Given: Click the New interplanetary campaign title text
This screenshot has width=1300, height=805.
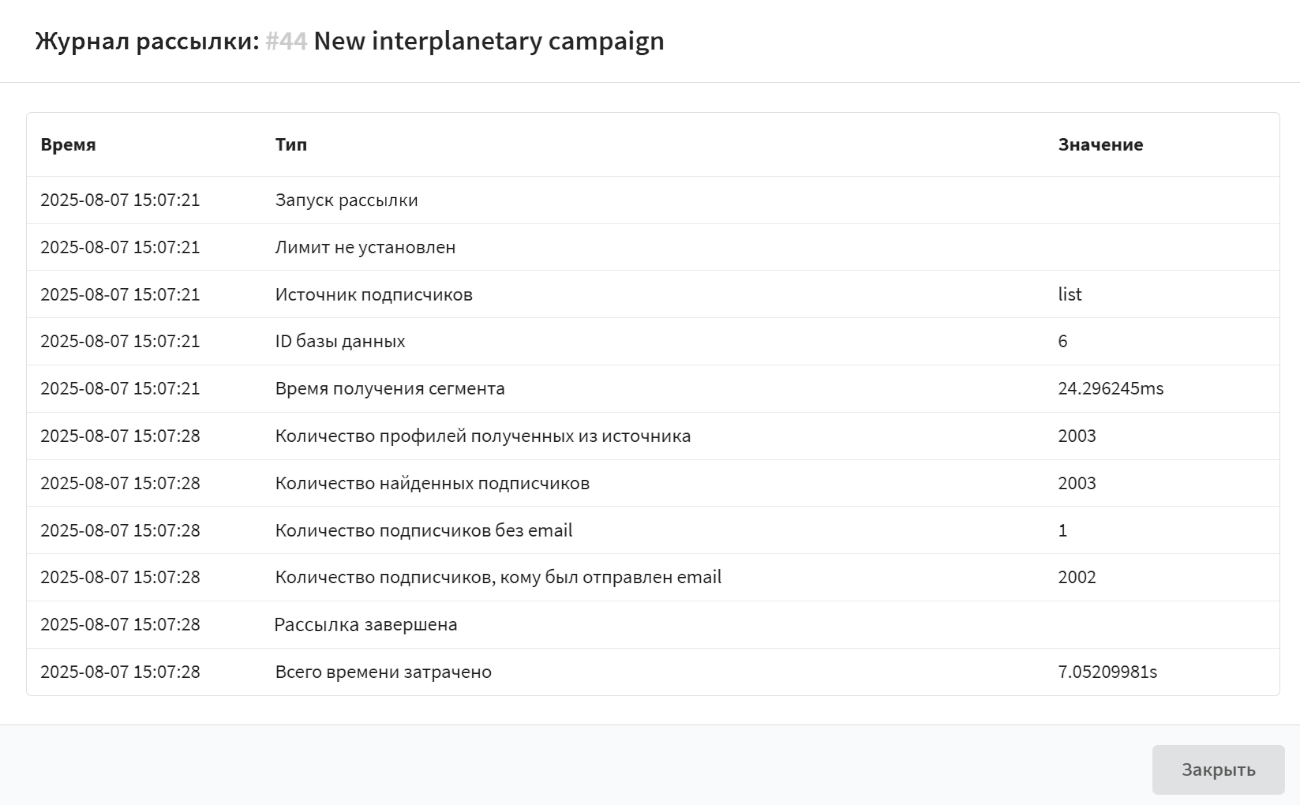Looking at the screenshot, I should pos(488,42).
